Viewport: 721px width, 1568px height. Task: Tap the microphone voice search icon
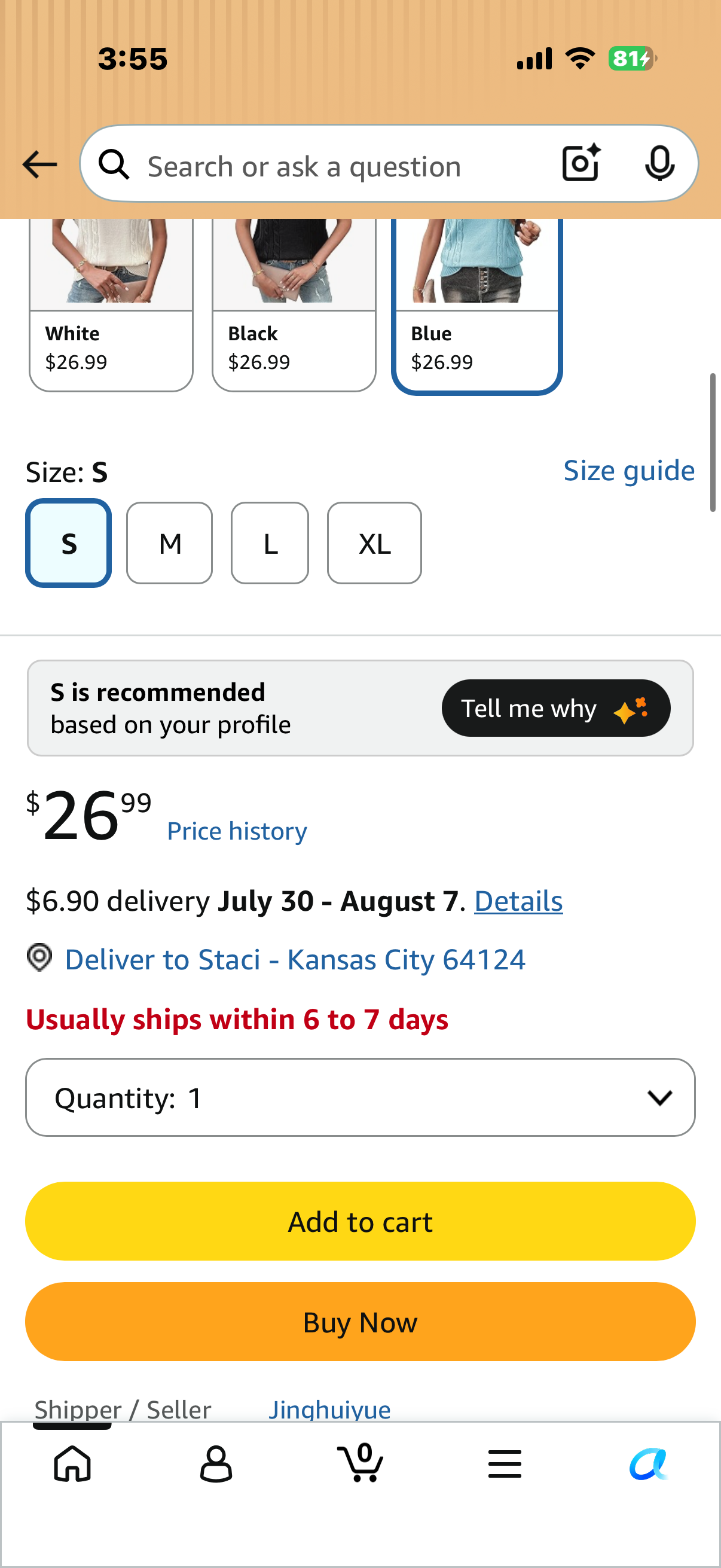(659, 164)
